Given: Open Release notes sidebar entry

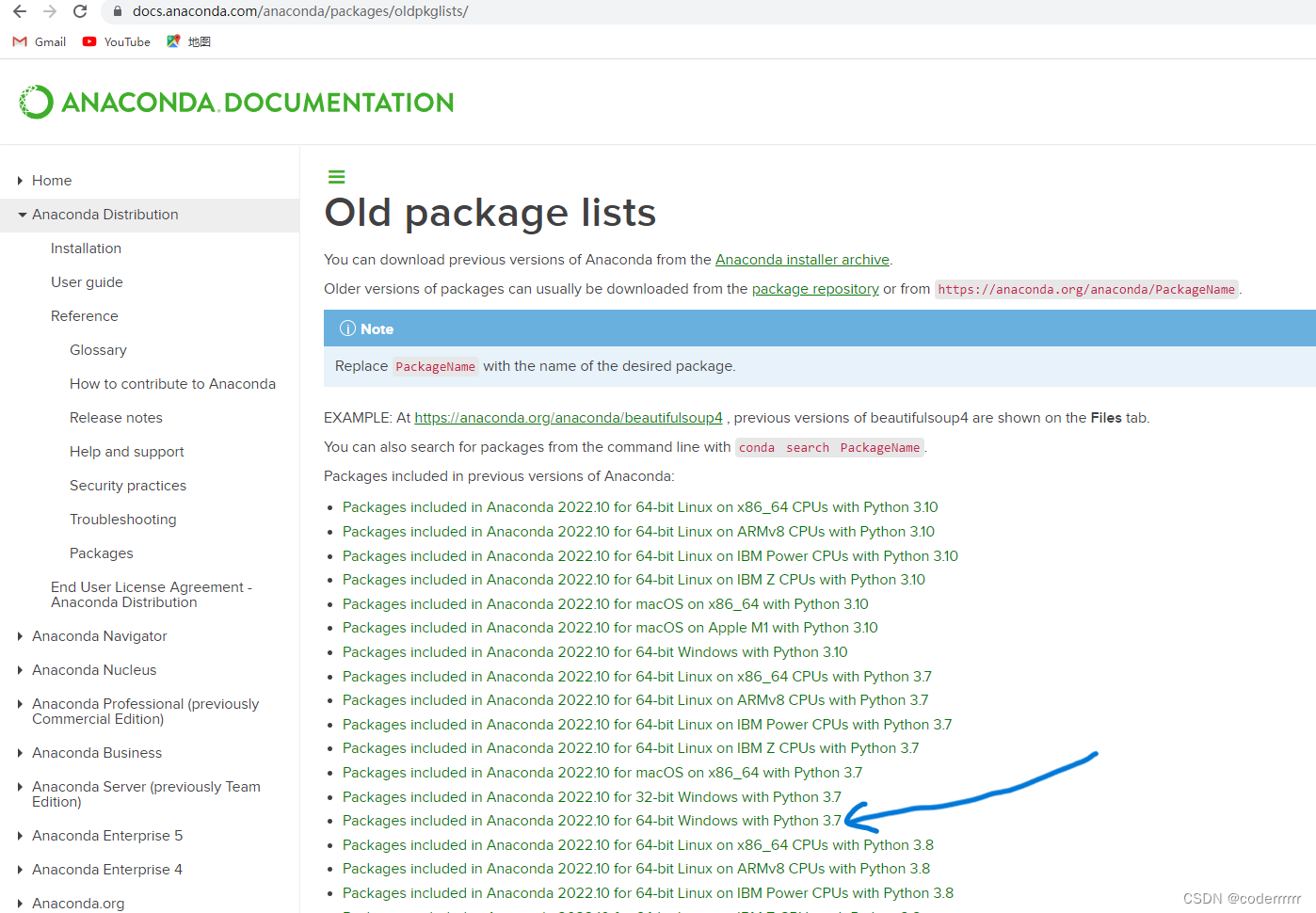Looking at the screenshot, I should 116,418.
